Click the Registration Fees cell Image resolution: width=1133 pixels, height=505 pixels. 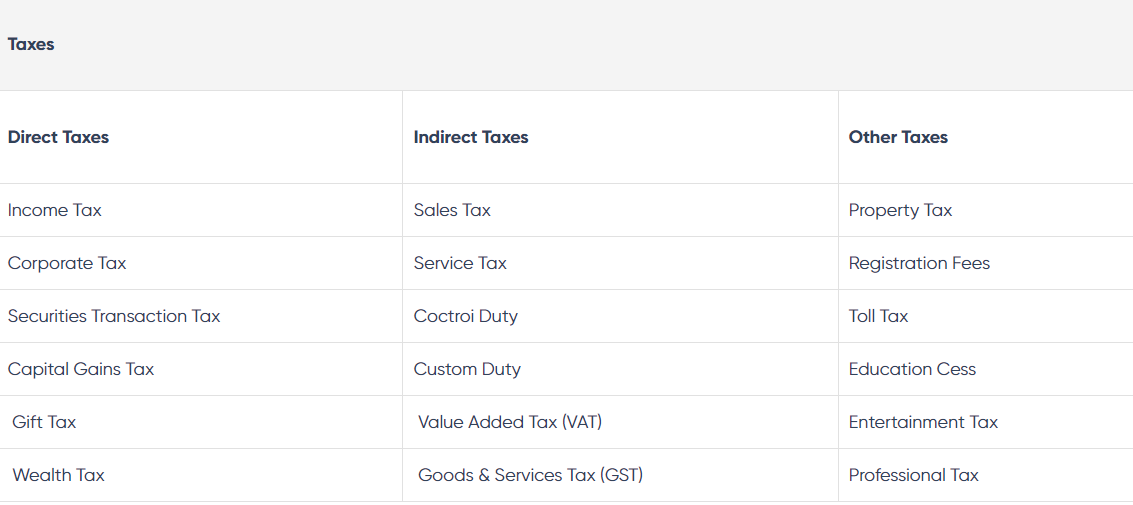[919, 263]
